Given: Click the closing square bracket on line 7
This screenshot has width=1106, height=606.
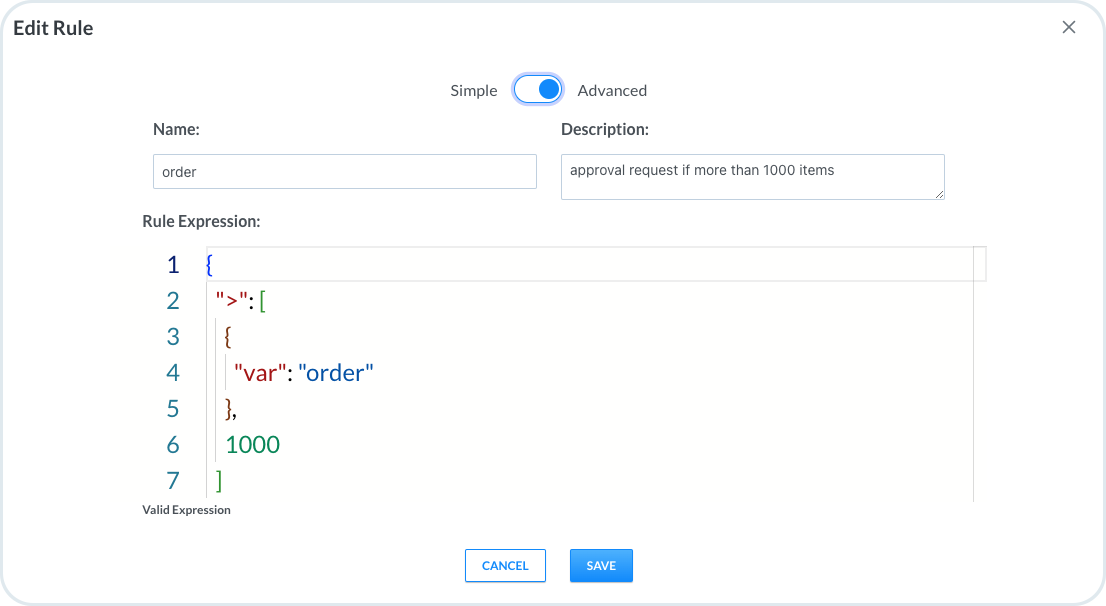Looking at the screenshot, I should [x=219, y=481].
